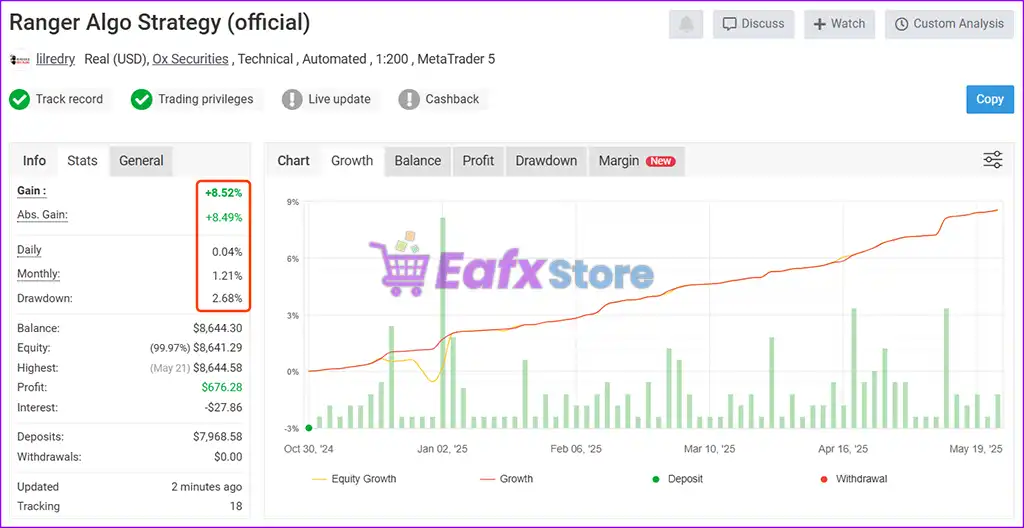The height and width of the screenshot is (528, 1024).
Task: Click the 1.21% monthly value
Action: [227, 275]
